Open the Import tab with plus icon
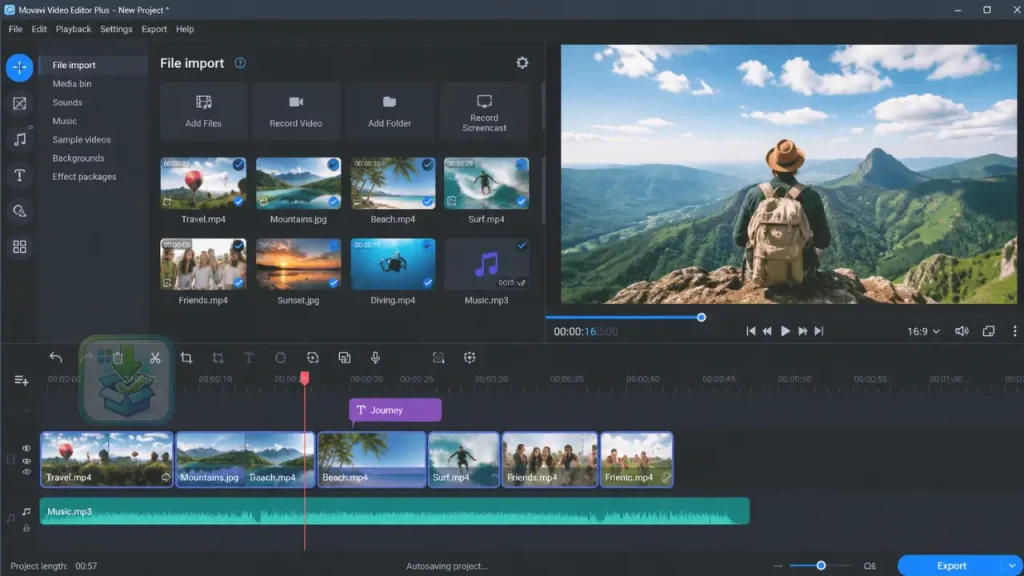The width and height of the screenshot is (1024, 576). coord(20,68)
